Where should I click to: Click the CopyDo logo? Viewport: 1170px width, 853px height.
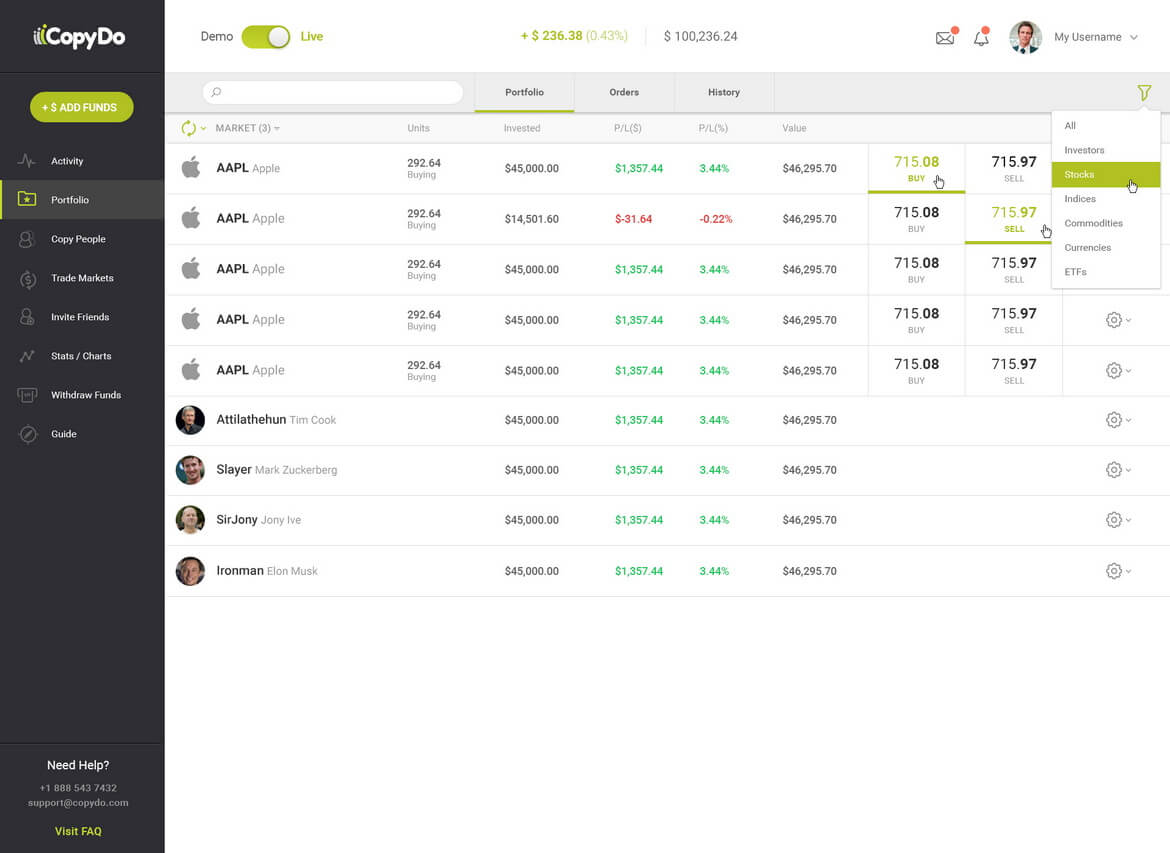tap(79, 37)
